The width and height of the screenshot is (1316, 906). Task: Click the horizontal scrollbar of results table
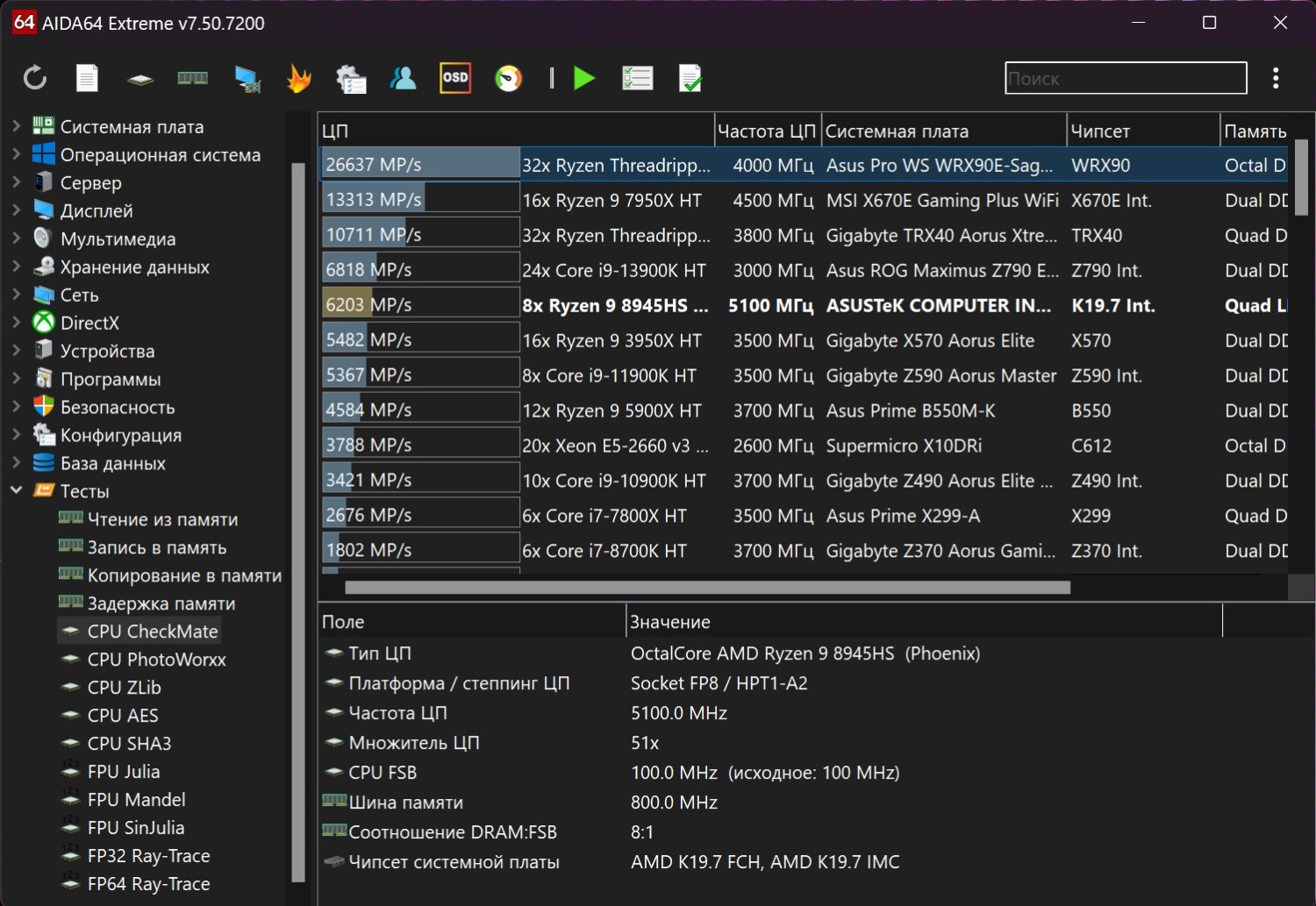(x=707, y=588)
